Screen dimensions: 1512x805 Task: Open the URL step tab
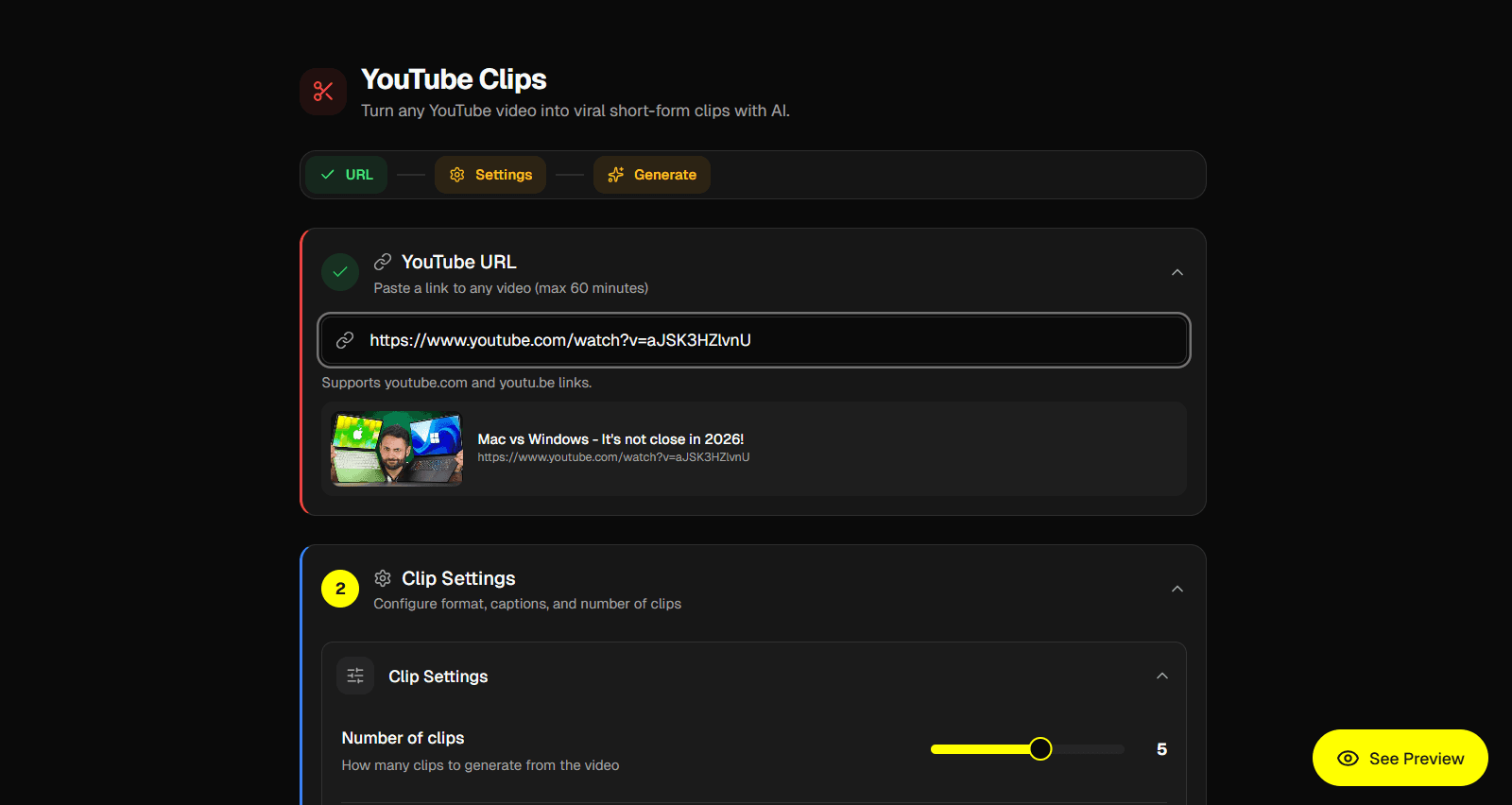coord(346,175)
